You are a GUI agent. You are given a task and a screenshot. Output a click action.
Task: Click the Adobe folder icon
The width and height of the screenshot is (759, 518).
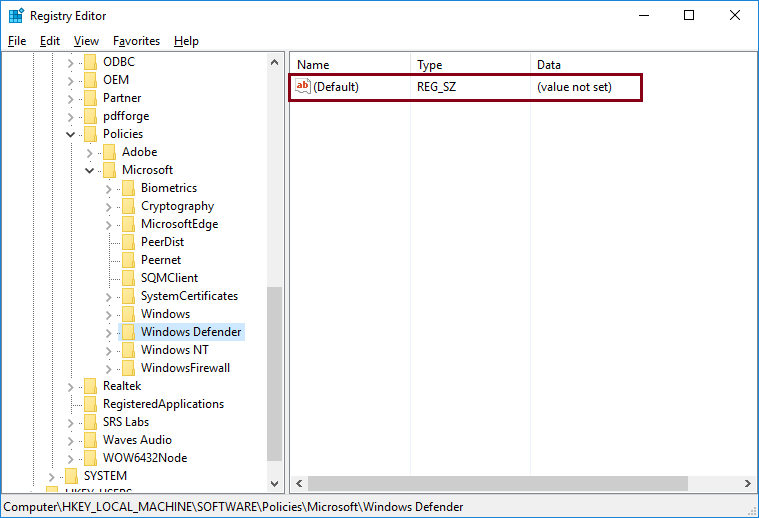109,152
